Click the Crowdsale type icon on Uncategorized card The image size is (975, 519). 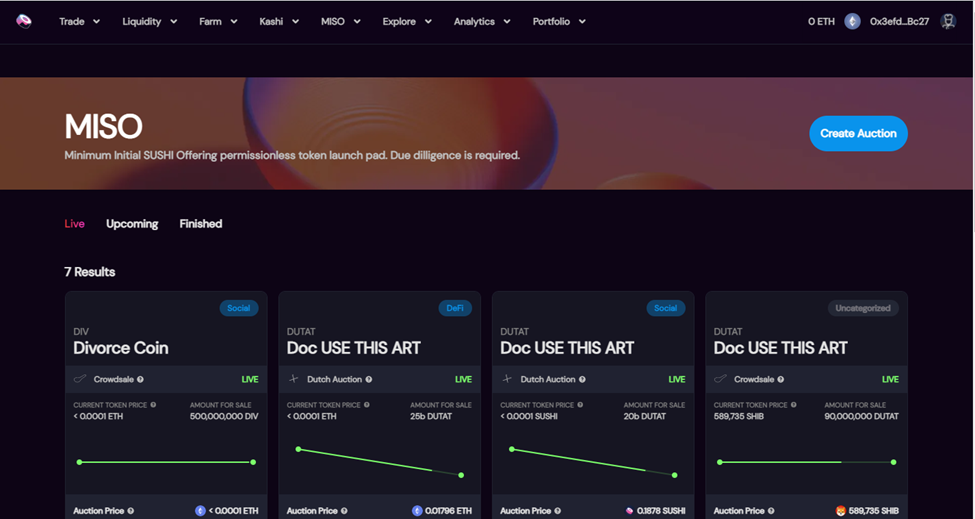(721, 379)
